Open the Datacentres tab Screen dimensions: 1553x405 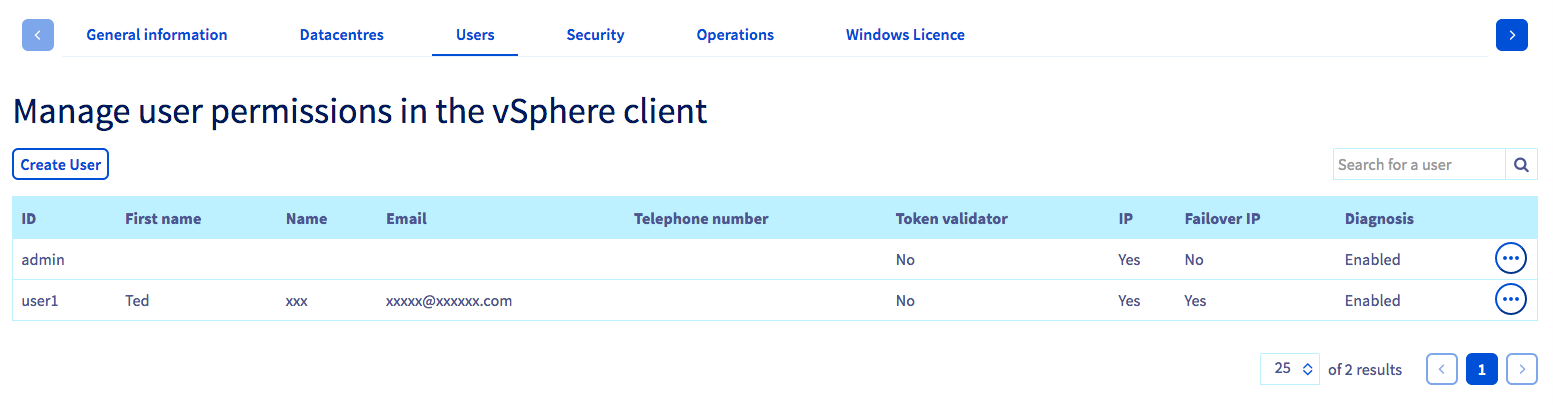[342, 35]
